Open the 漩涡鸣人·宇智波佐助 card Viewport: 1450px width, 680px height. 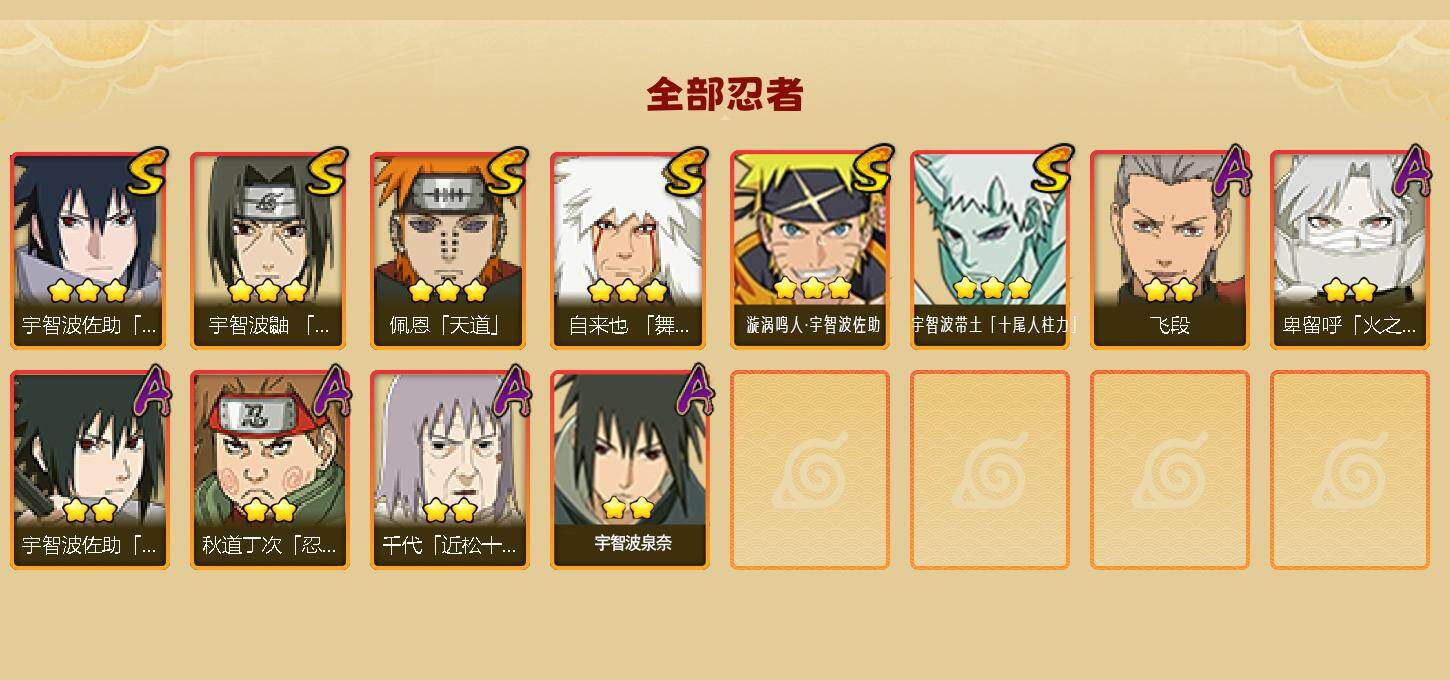pos(810,250)
